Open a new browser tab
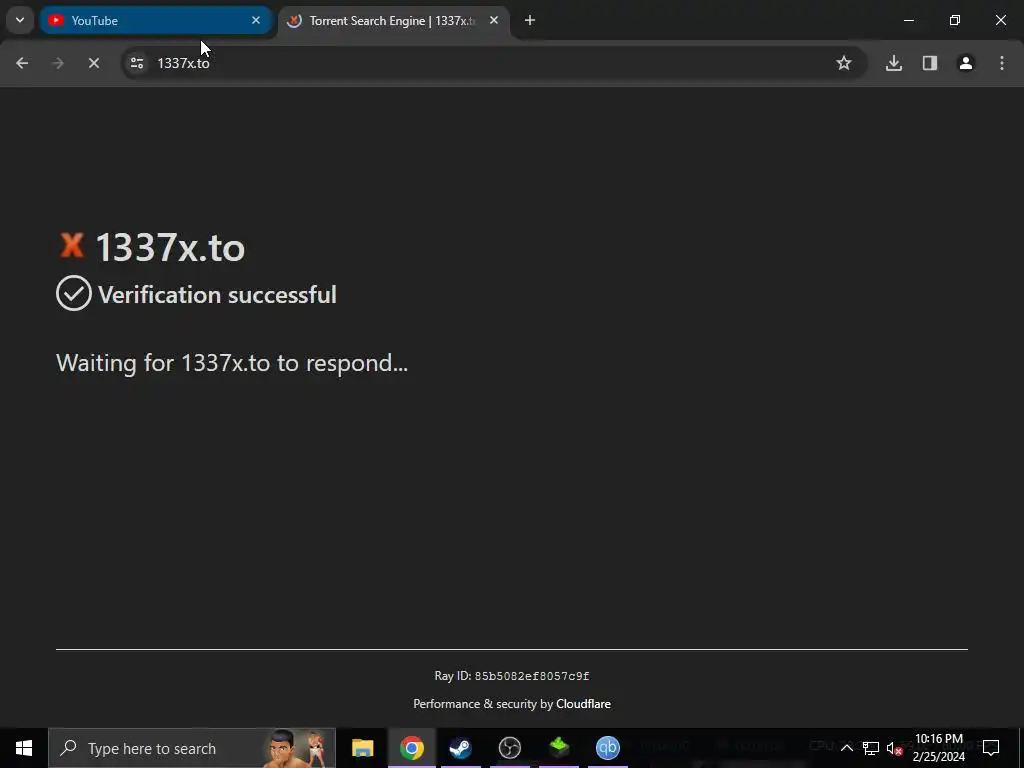Viewport: 1024px width, 768px height. click(x=530, y=20)
